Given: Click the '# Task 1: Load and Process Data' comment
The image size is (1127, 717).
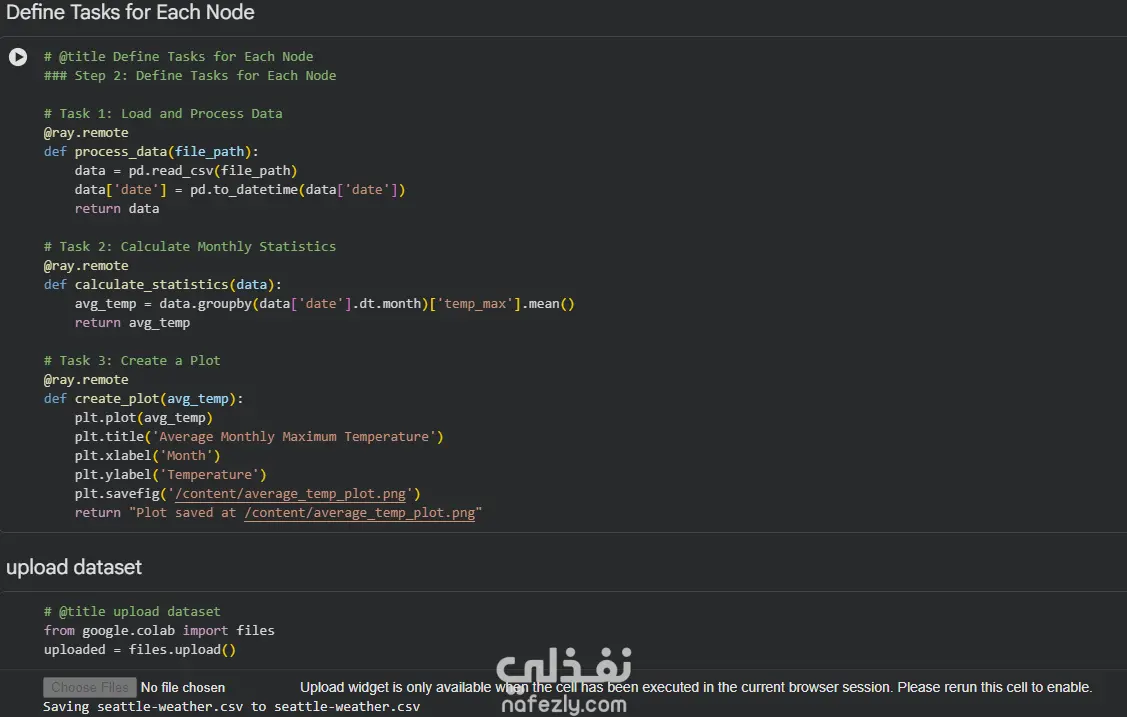Looking at the screenshot, I should tap(163, 114).
